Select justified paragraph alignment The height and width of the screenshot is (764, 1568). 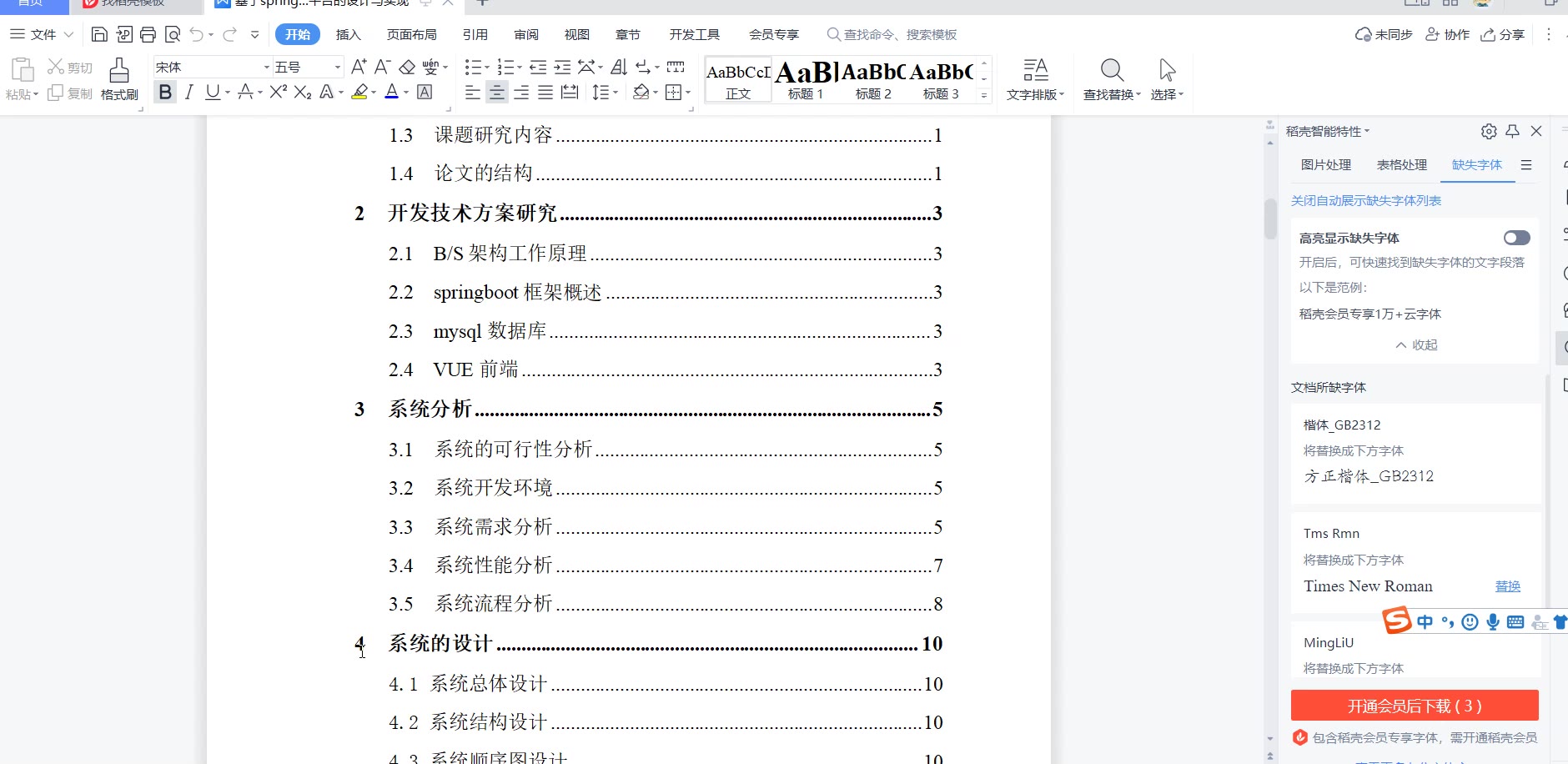(x=545, y=92)
